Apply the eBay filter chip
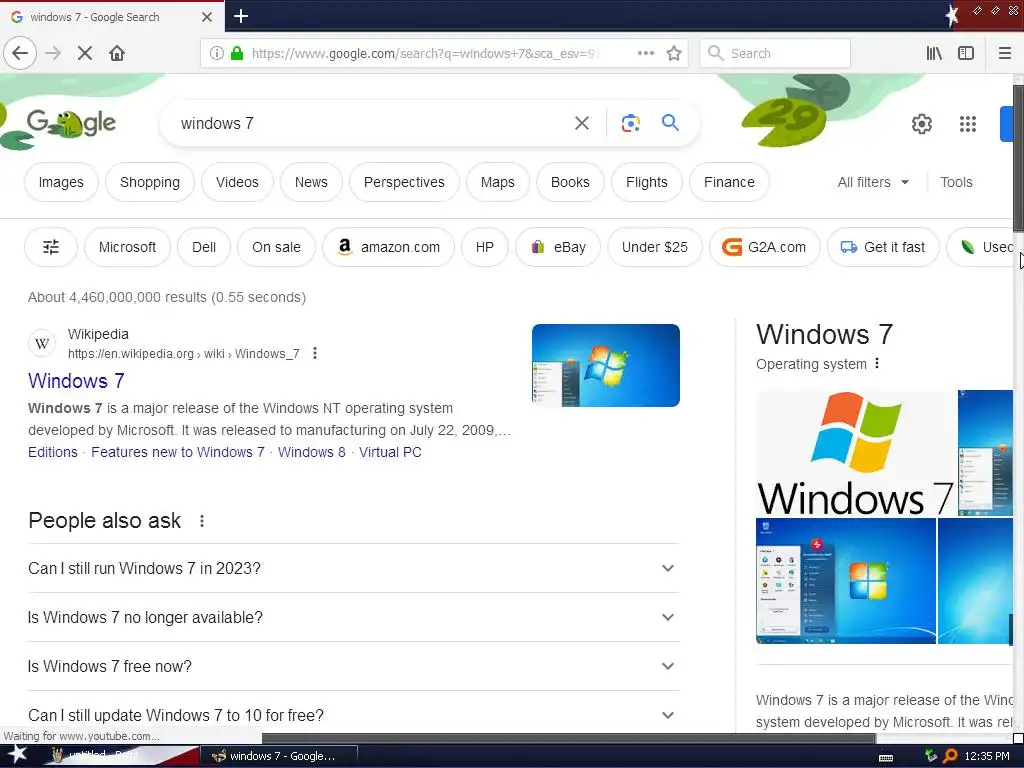Screen dimensions: 1024x768 tap(558, 247)
